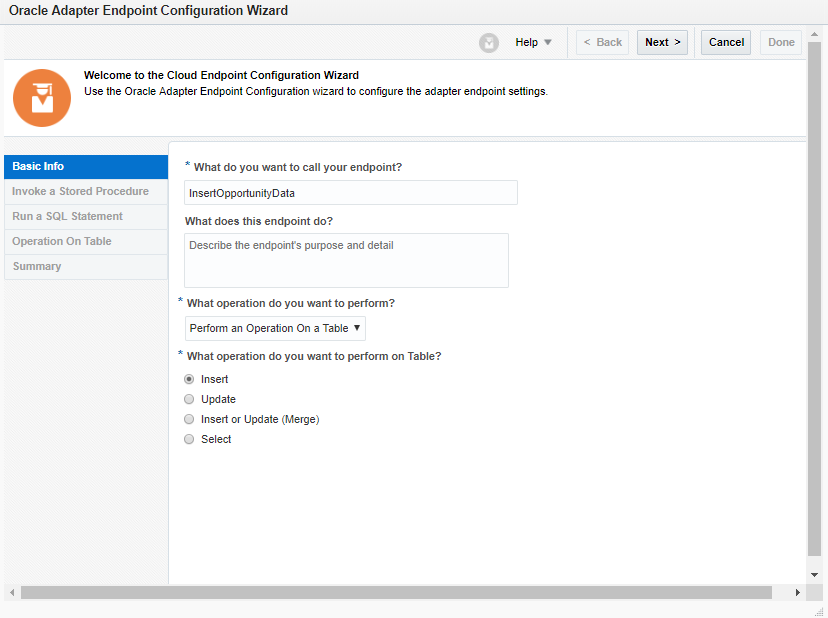The width and height of the screenshot is (828, 618).
Task: Click the endpoint name field InsertOpportunityData
Action: pos(351,193)
